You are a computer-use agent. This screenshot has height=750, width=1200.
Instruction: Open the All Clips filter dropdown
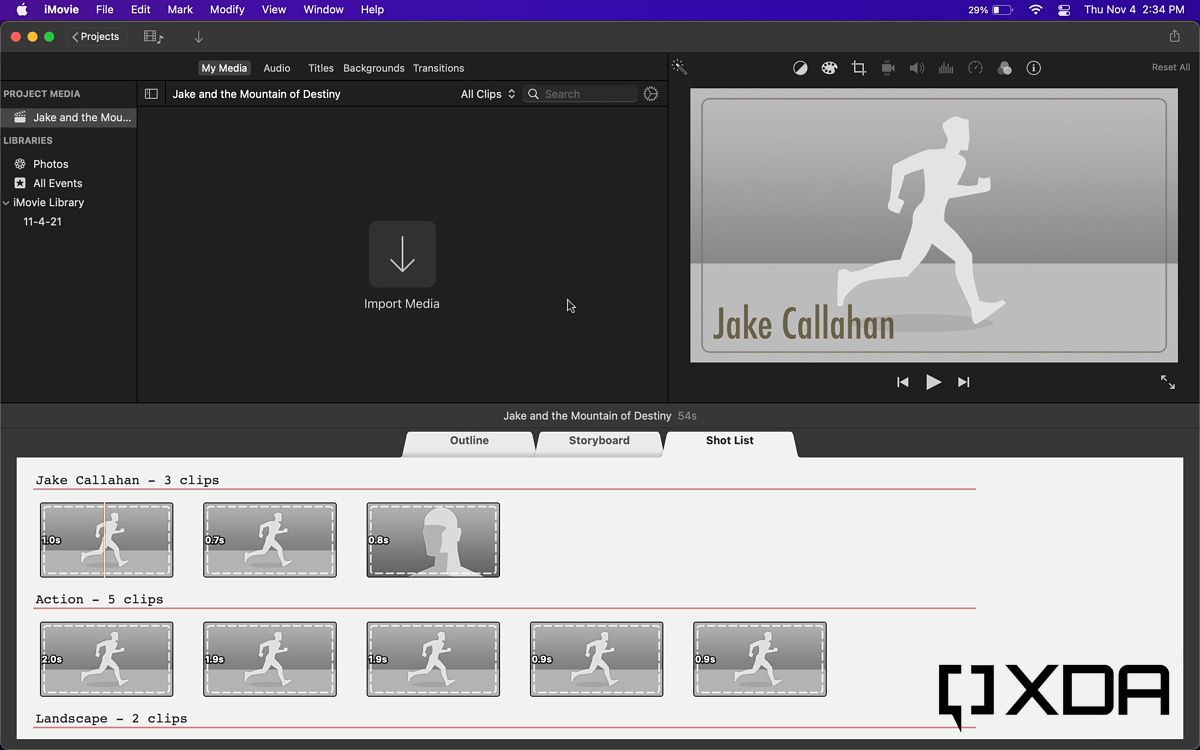click(x=487, y=93)
